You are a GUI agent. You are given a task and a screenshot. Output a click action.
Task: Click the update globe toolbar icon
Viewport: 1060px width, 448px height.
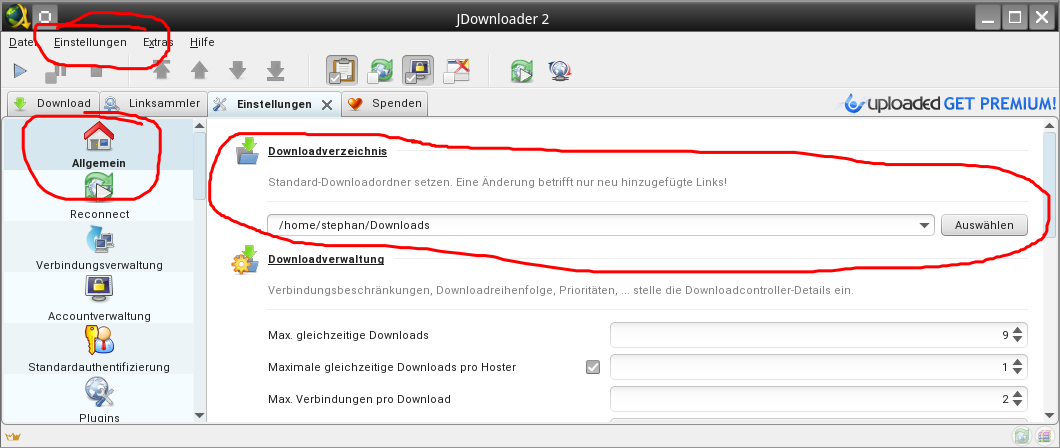pyautogui.click(x=560, y=70)
